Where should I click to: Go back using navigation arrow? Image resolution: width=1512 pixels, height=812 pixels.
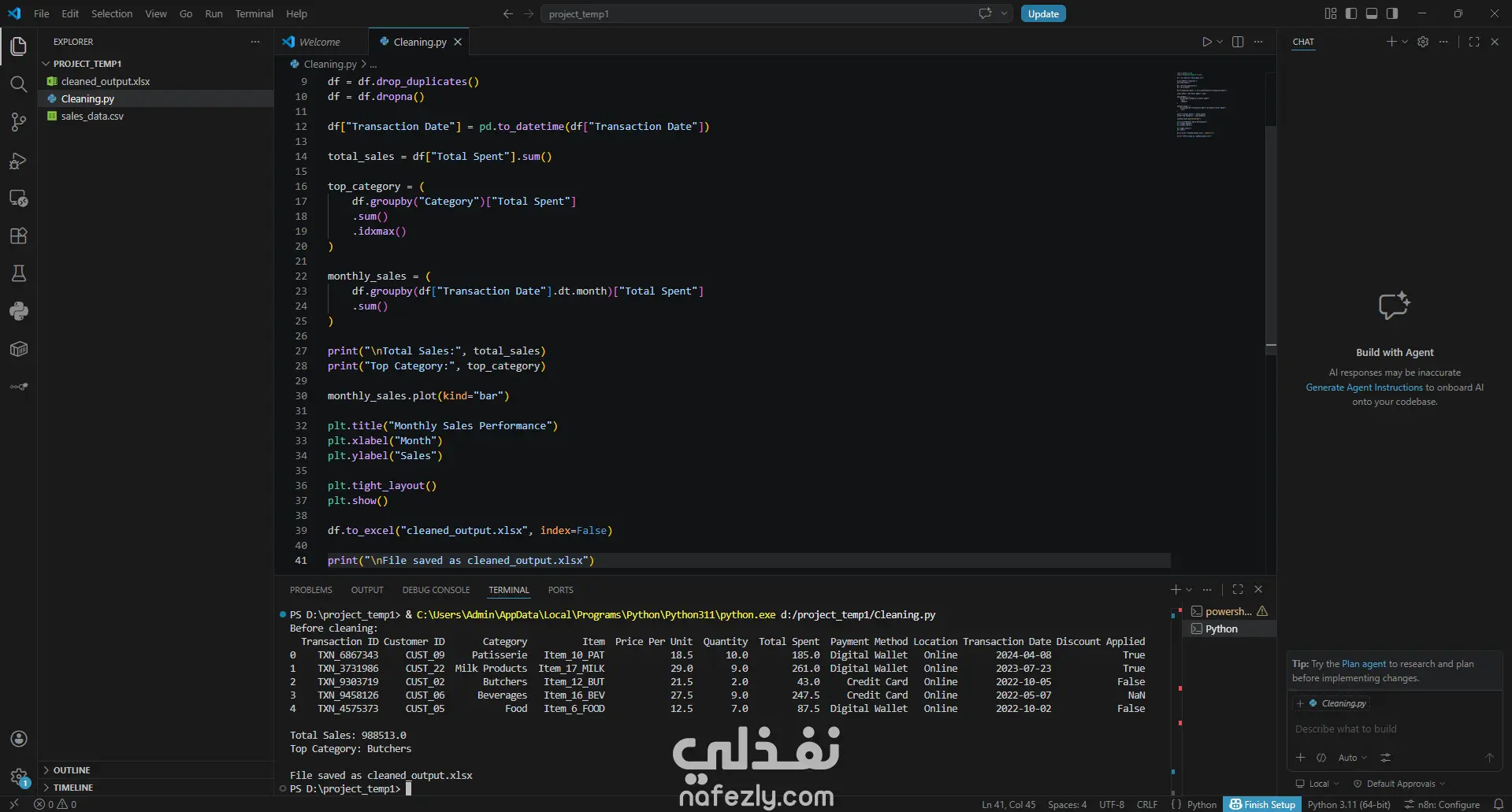[508, 13]
